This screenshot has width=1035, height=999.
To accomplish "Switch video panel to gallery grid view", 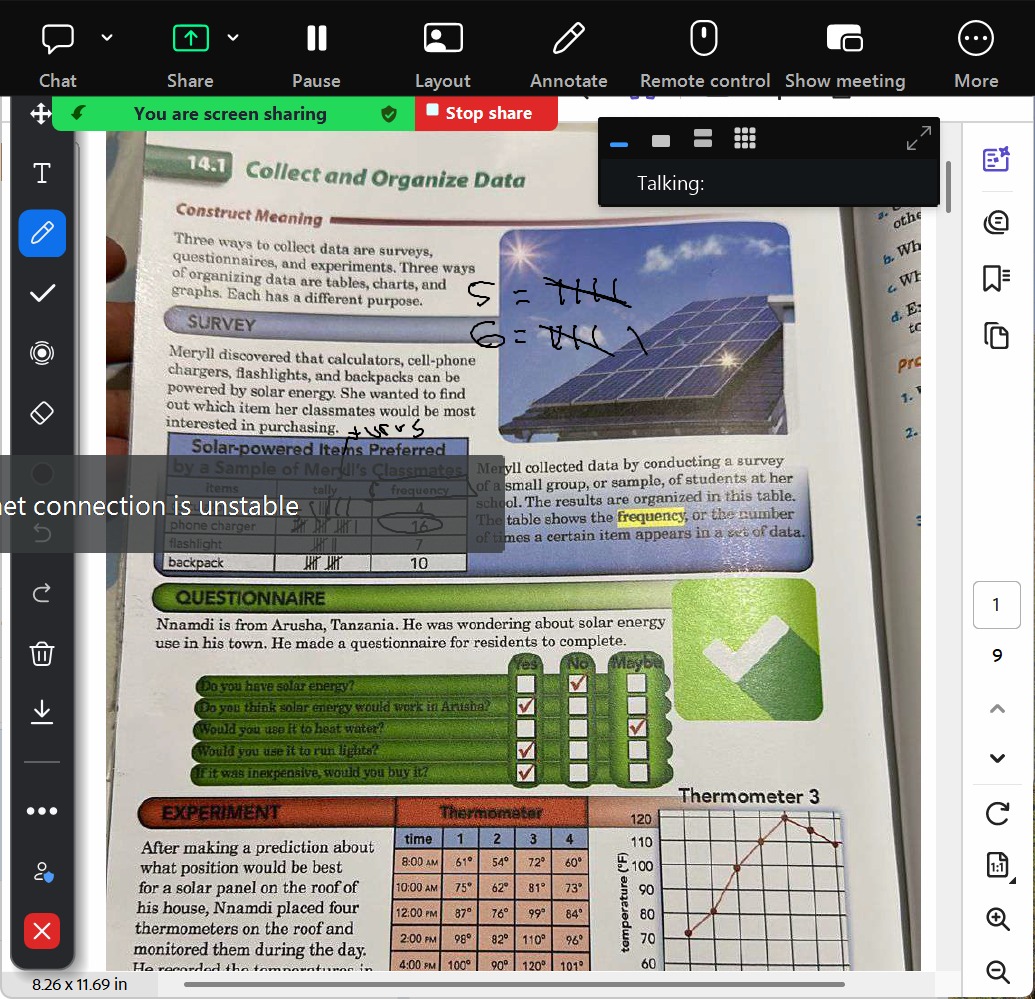I will pyautogui.click(x=745, y=138).
